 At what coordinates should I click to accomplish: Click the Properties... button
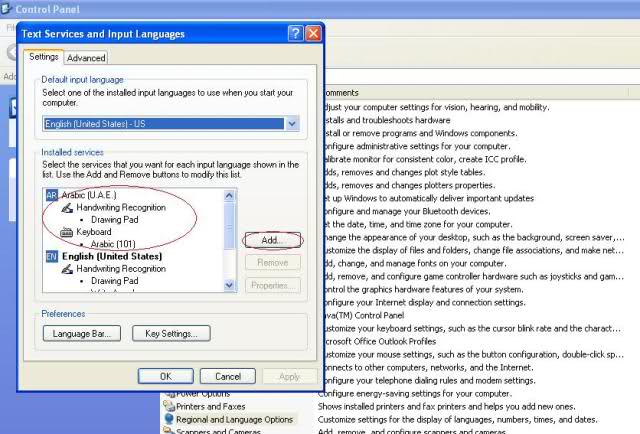(x=273, y=285)
